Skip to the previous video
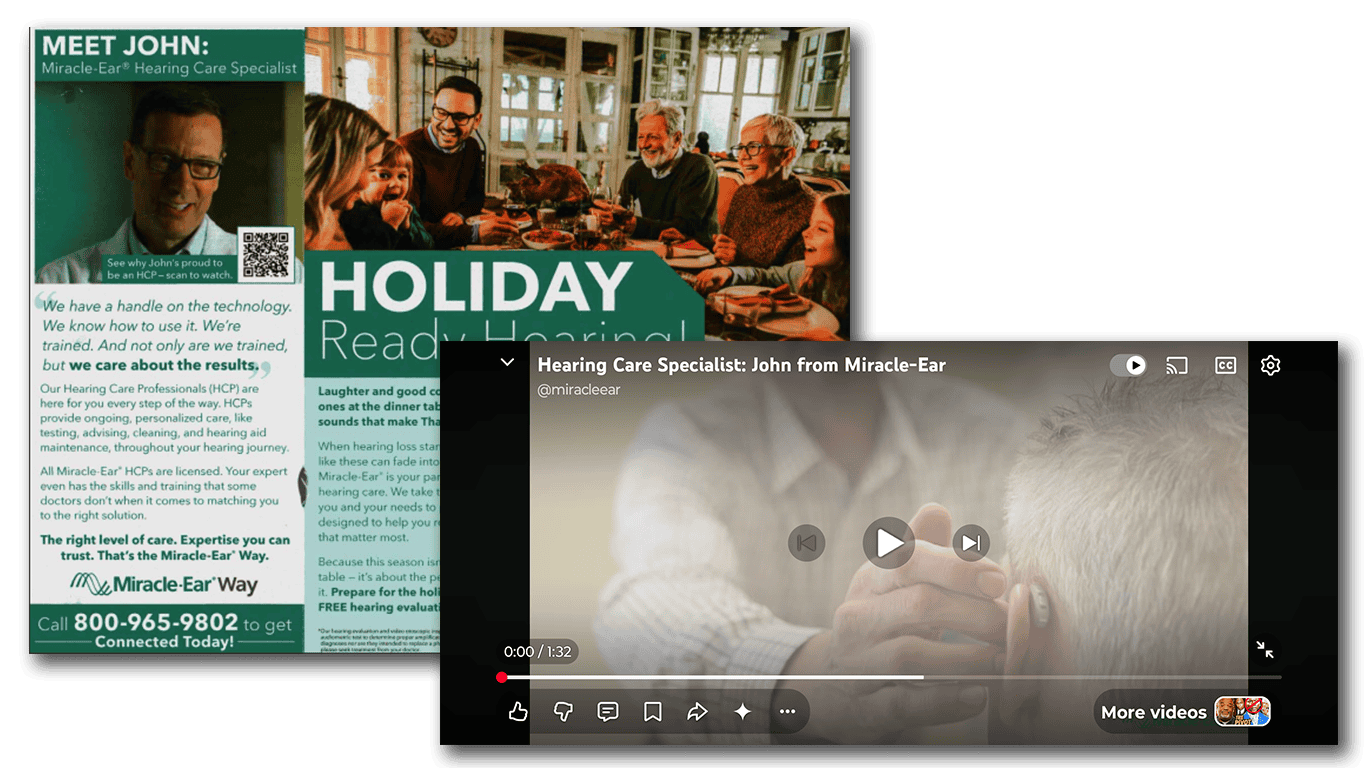The height and width of the screenshot is (768, 1366). (807, 543)
